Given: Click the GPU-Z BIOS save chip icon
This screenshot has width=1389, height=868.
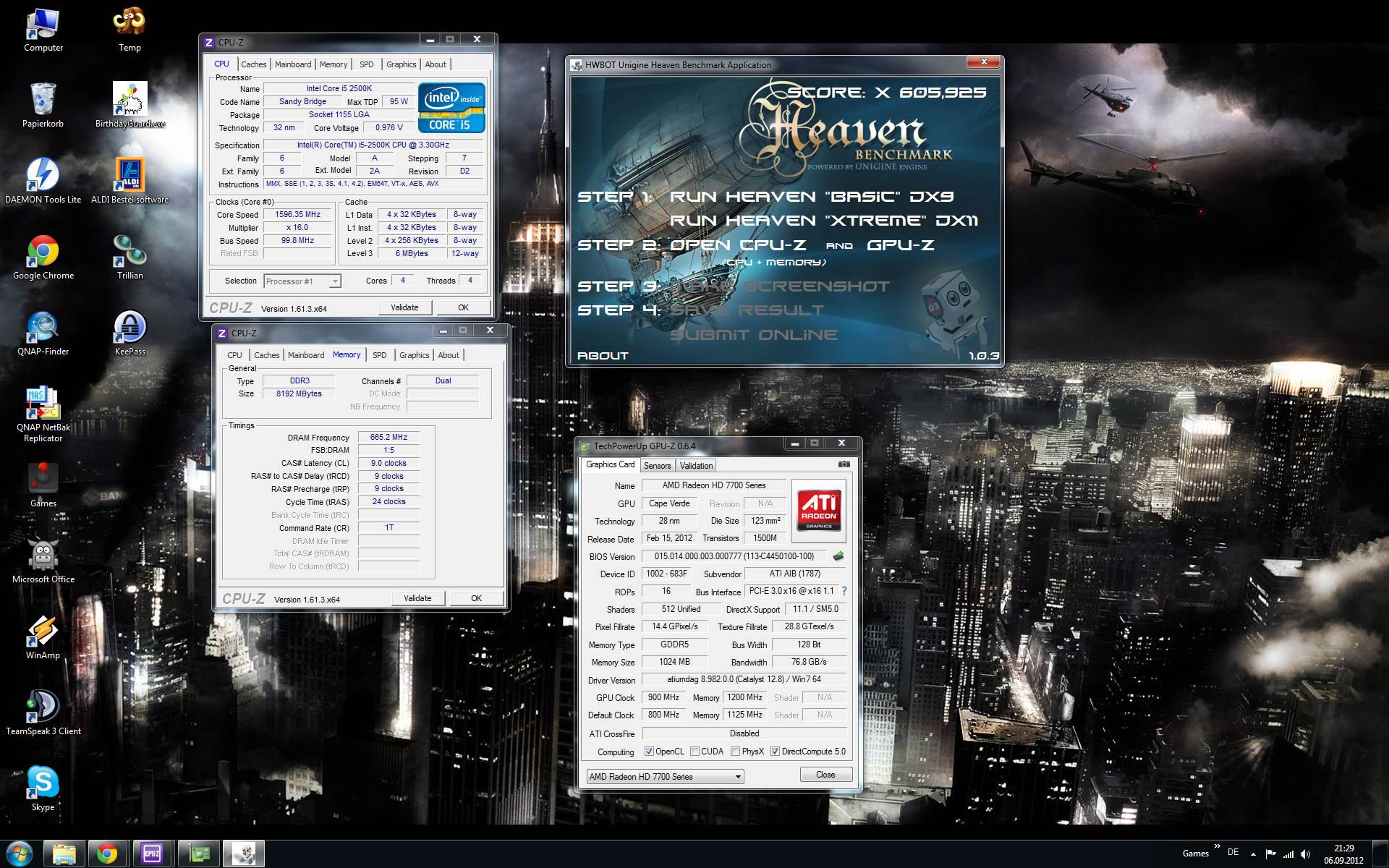Looking at the screenshot, I should pos(838,556).
